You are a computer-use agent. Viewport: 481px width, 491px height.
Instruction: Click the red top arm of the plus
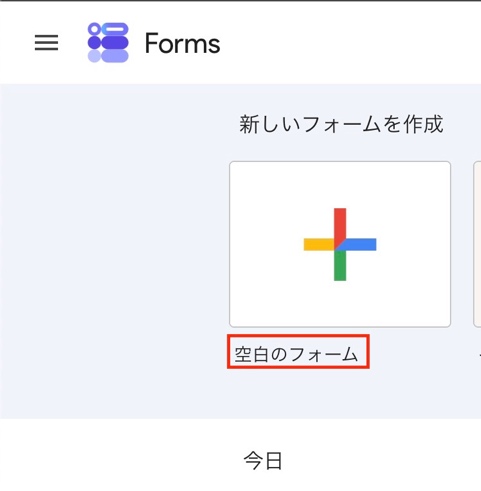340,224
